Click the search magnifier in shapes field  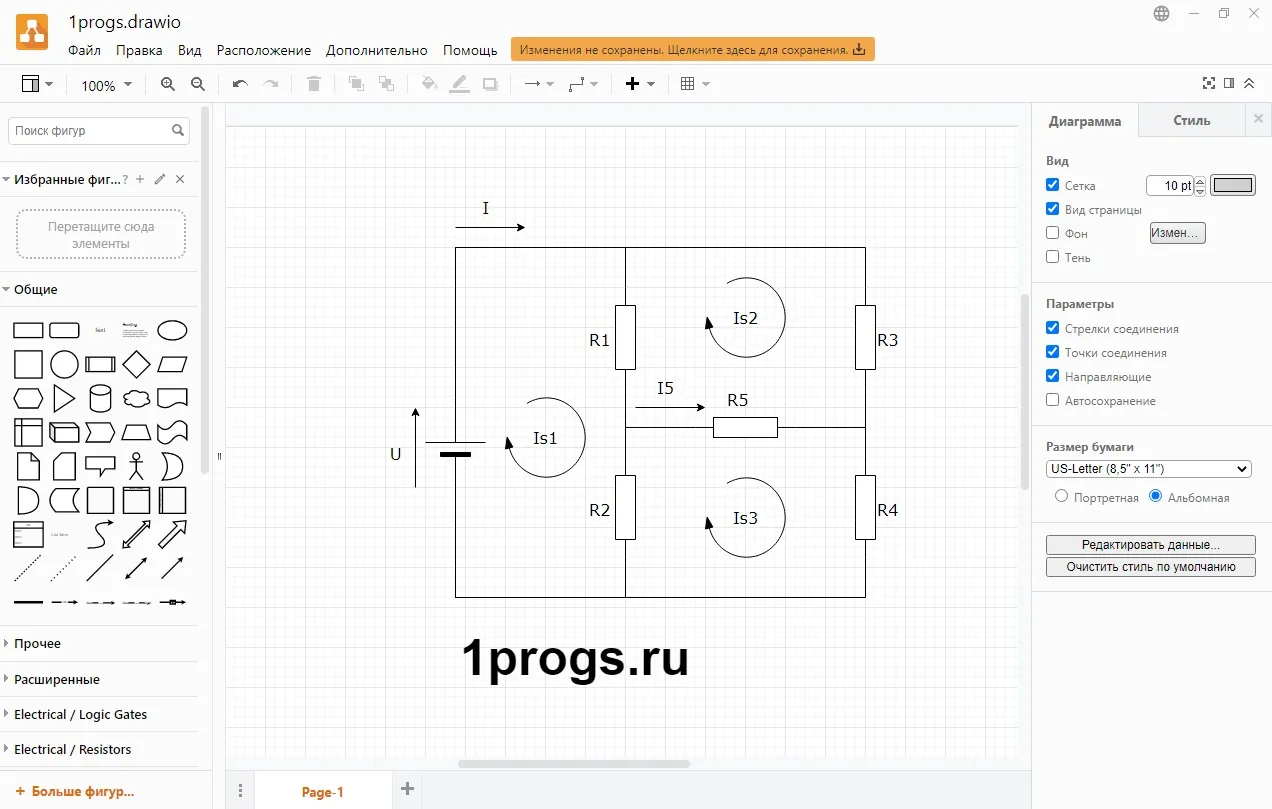click(x=178, y=130)
